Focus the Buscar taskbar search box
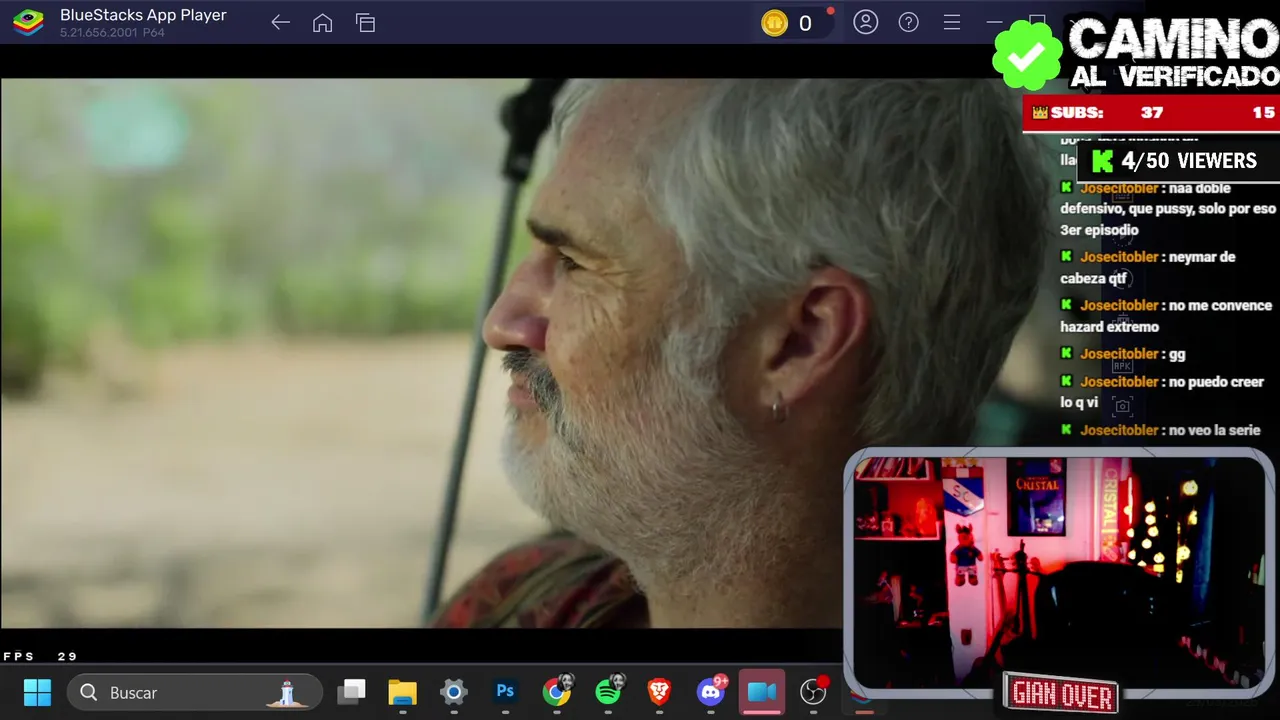Image resolution: width=1280 pixels, height=720 pixels. [195, 692]
